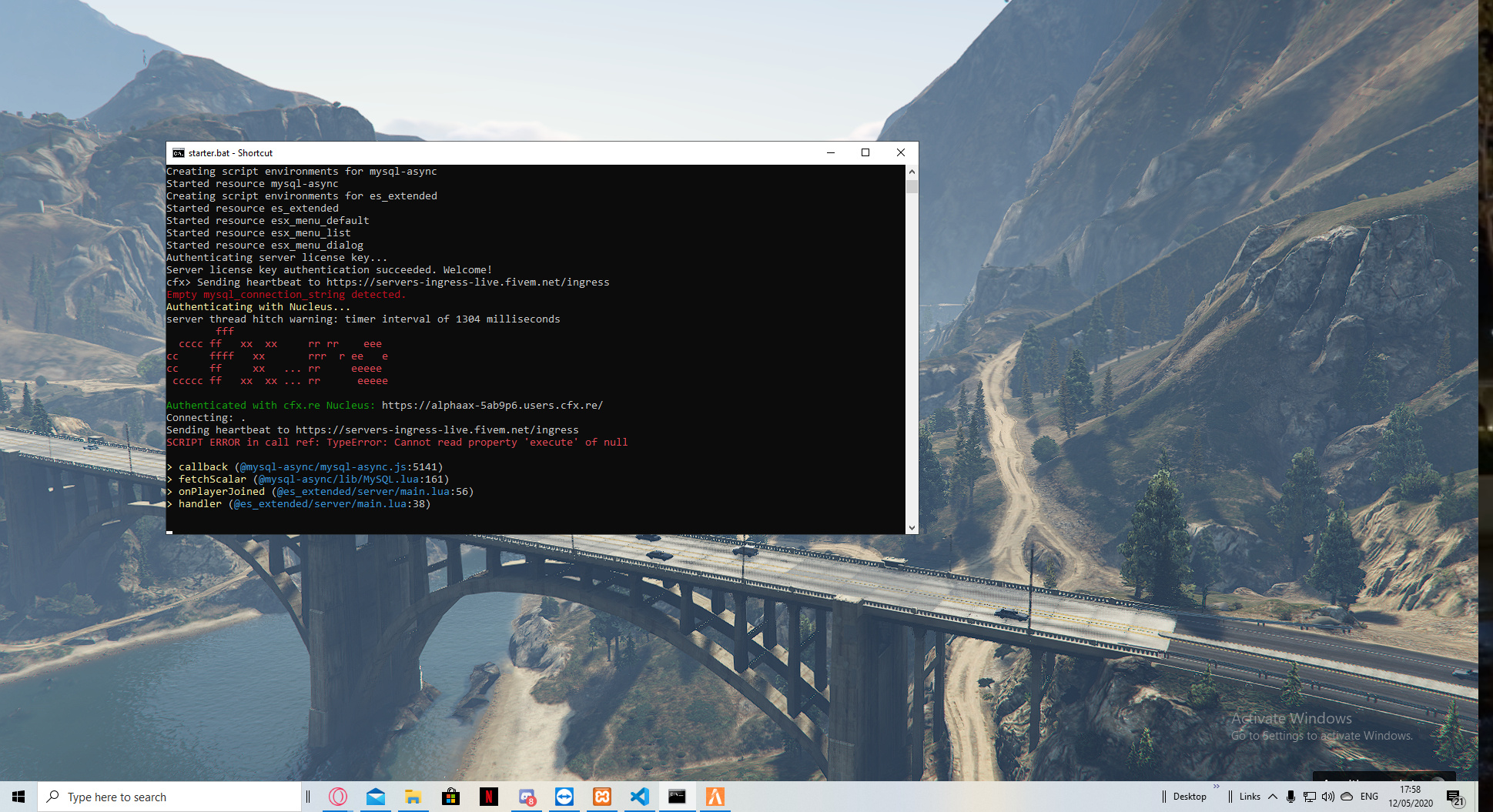This screenshot has height=812, width=1493.
Task: Click the onPlayerJoined main.lua:56 line
Action: click(320, 492)
